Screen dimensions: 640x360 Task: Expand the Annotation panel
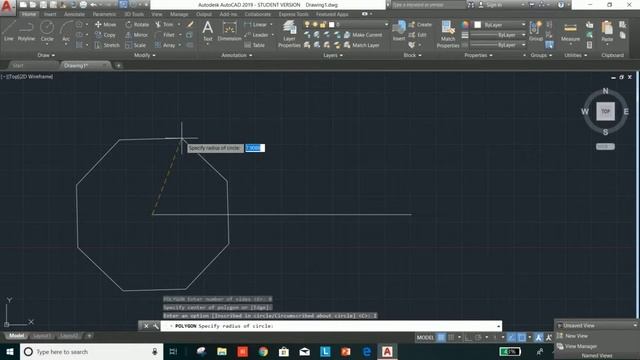(x=236, y=55)
